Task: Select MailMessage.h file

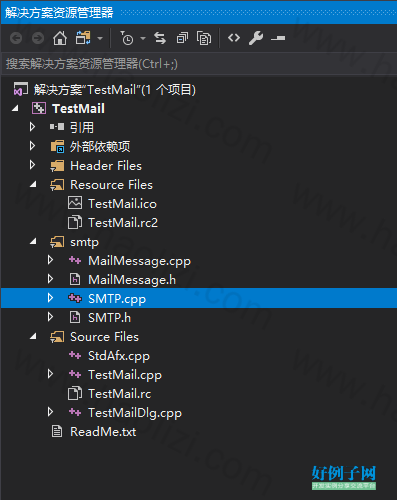Action: tap(132, 280)
